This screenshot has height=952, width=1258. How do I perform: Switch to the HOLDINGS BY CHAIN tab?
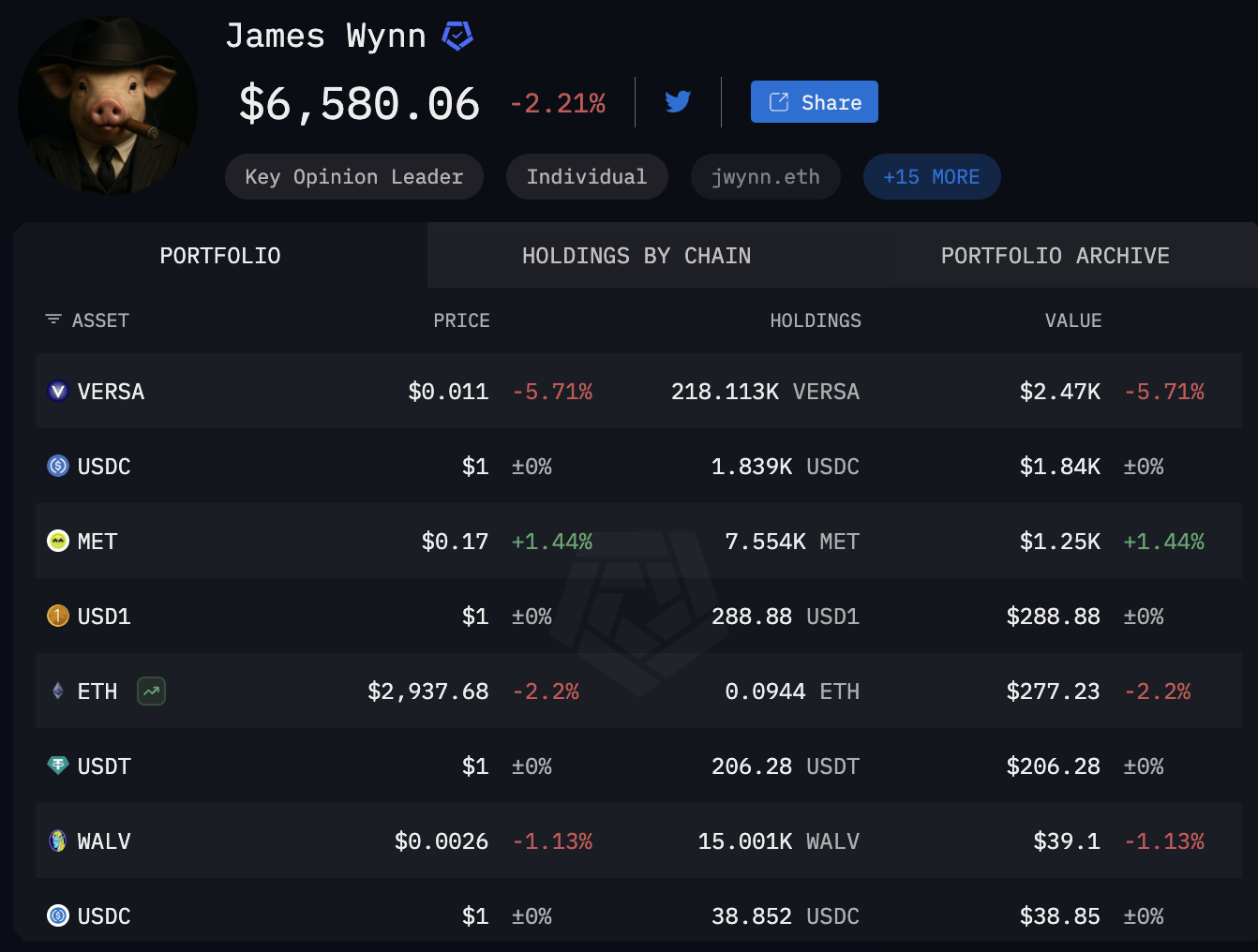pos(636,255)
